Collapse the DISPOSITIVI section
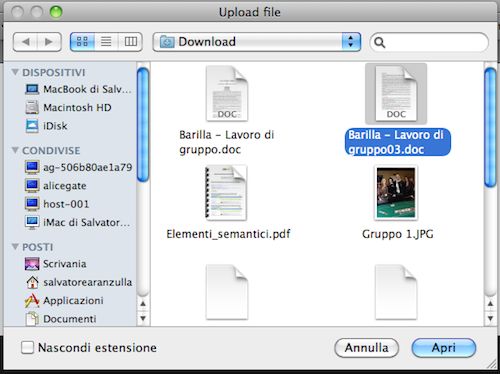 click(15, 72)
